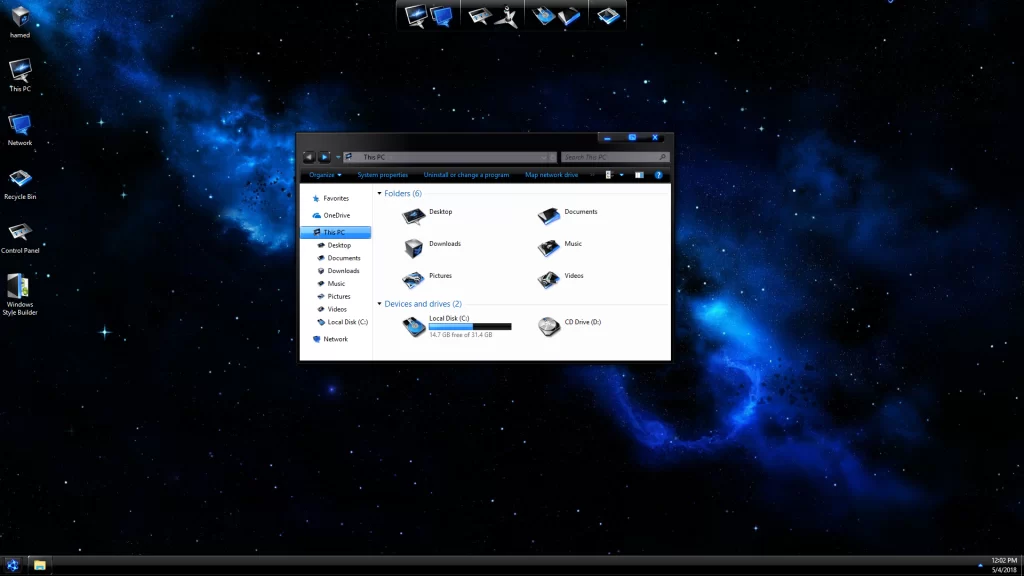
Task: Open the Organize dropdown menu
Action: (324, 175)
